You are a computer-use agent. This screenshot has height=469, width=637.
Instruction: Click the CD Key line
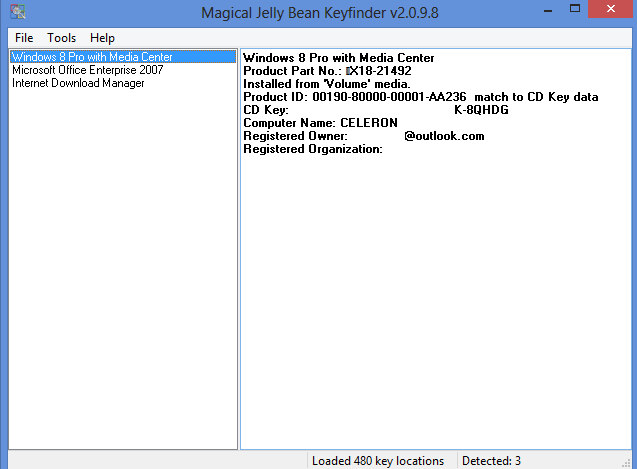pyautogui.click(x=376, y=110)
